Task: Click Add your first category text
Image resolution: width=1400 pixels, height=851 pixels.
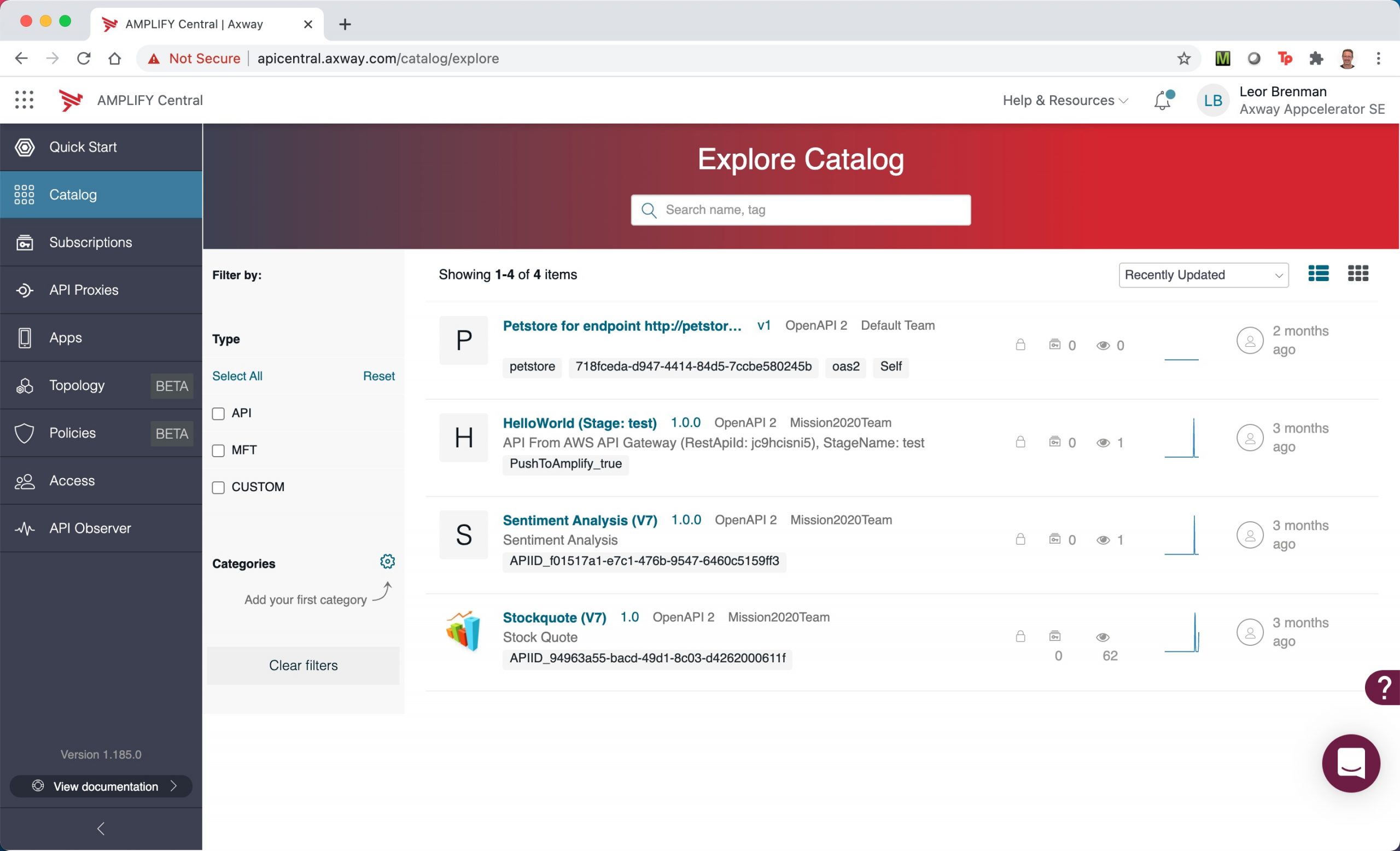Action: pyautogui.click(x=305, y=600)
